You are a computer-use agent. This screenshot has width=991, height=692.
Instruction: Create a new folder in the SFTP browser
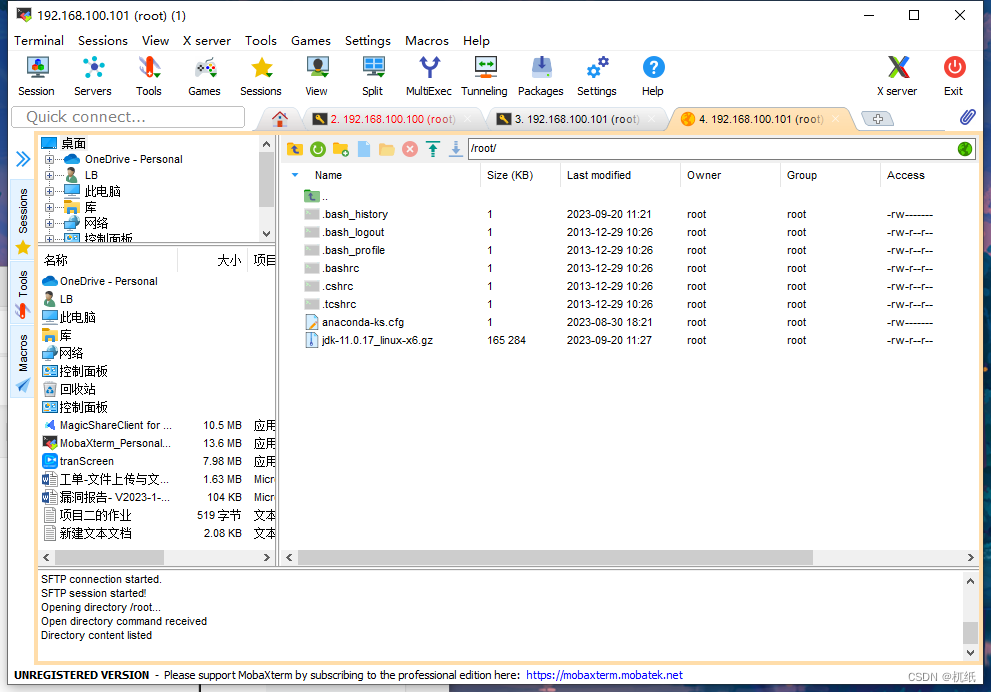point(341,148)
